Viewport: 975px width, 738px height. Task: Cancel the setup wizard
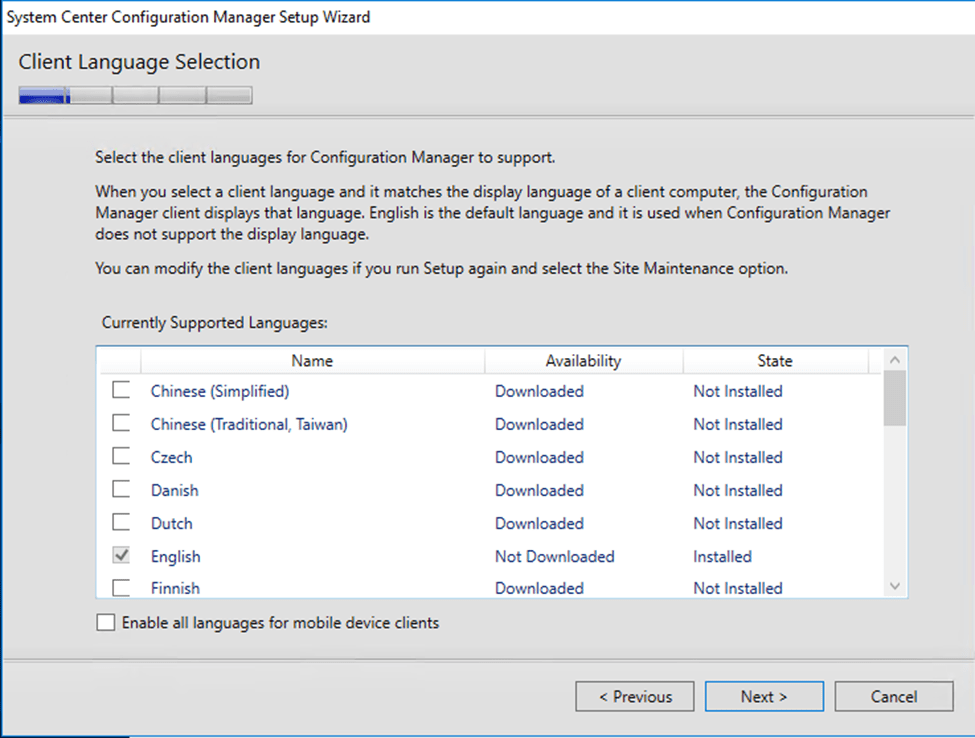[x=893, y=697]
